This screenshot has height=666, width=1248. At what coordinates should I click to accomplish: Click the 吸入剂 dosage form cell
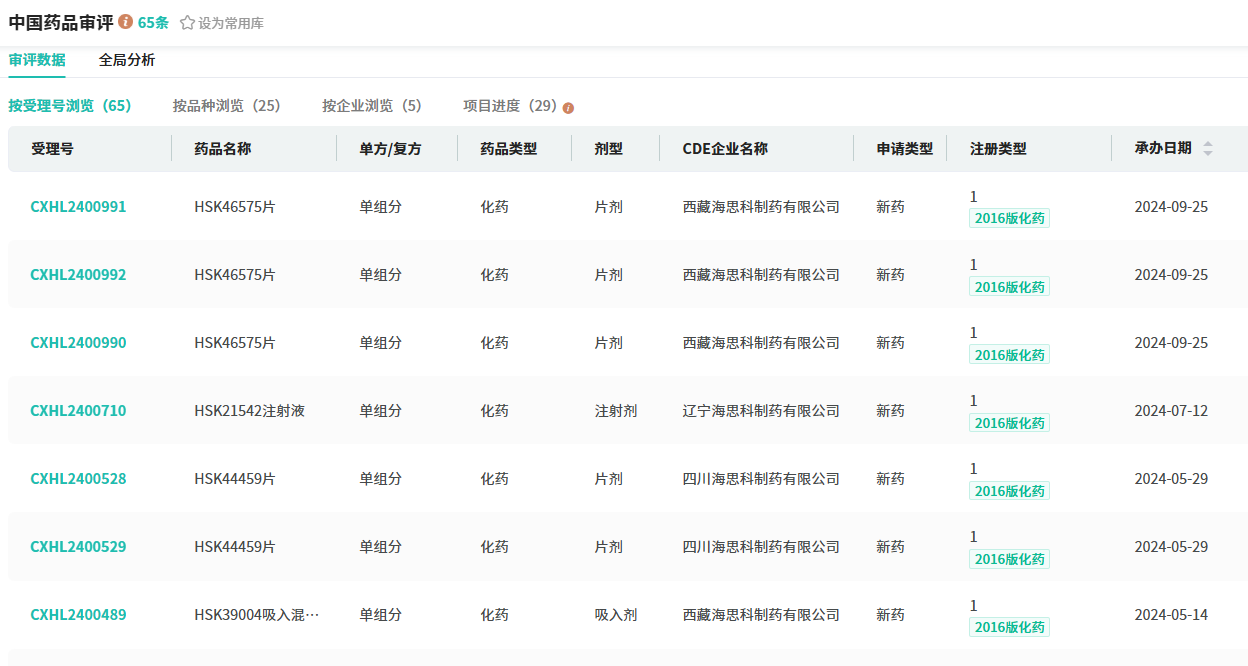tap(616, 615)
